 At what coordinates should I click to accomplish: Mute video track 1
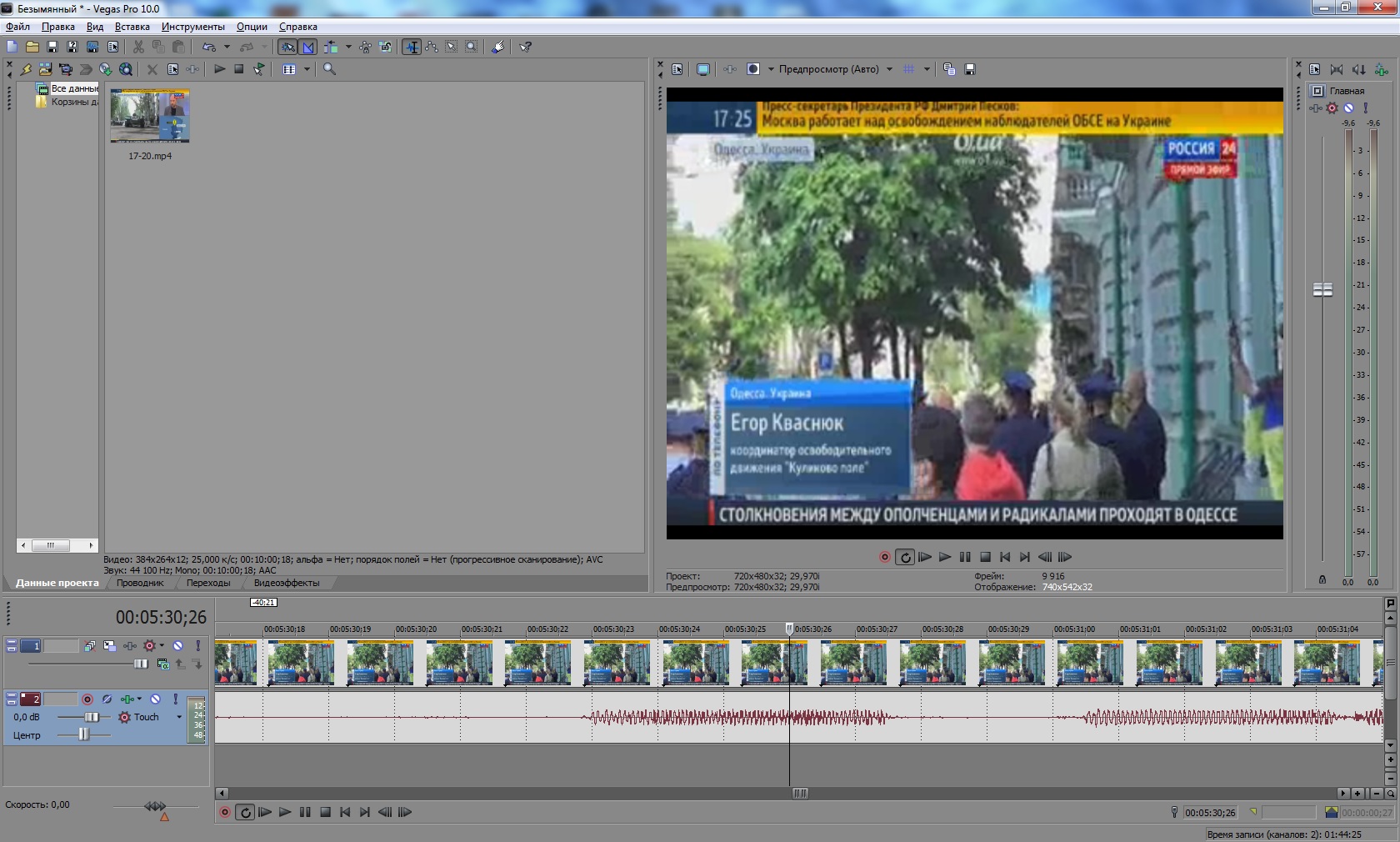point(177,646)
